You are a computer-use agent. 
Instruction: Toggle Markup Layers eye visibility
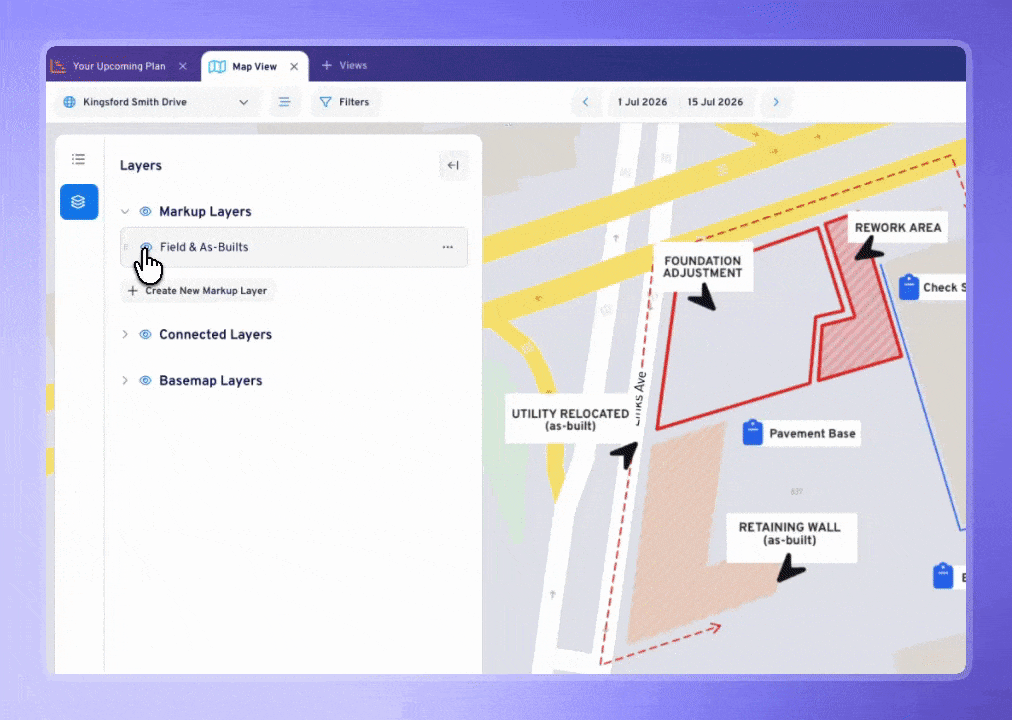click(x=145, y=212)
